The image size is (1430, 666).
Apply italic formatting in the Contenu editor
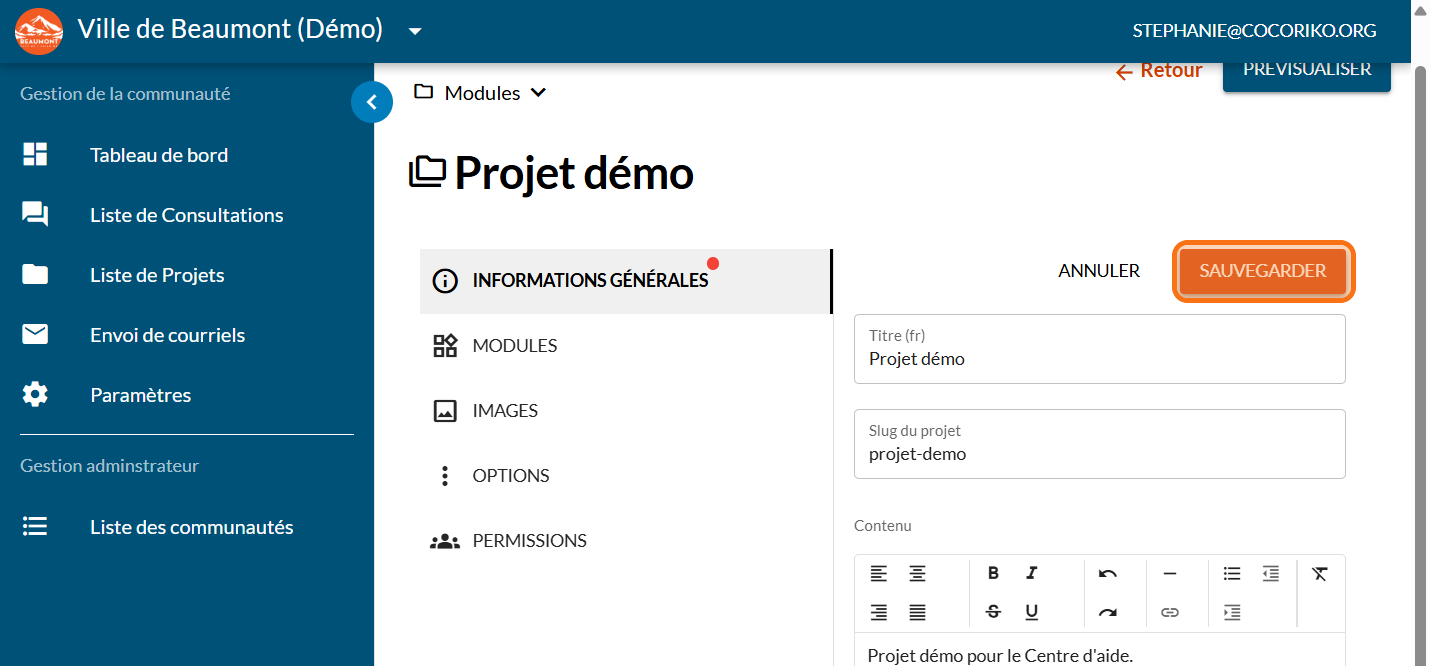pyautogui.click(x=1031, y=573)
